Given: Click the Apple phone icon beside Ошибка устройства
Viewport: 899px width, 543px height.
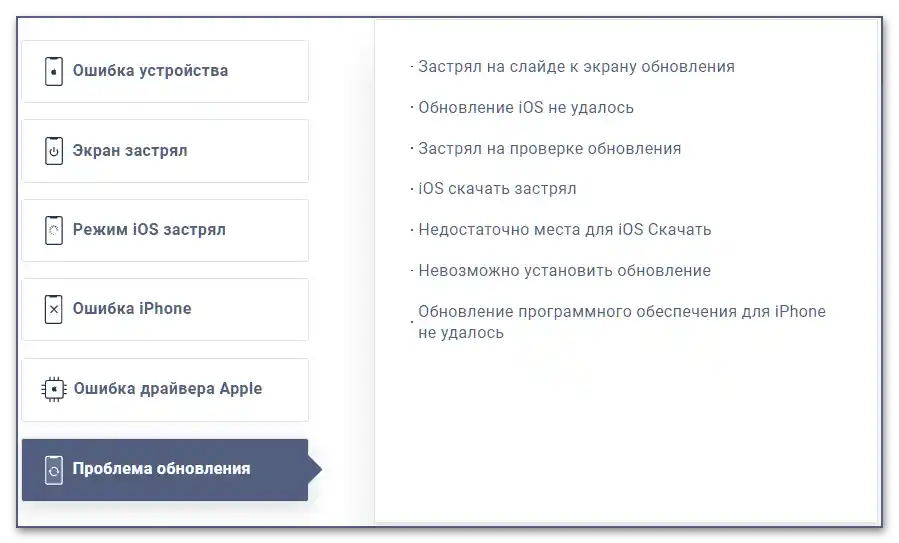Looking at the screenshot, I should click(54, 72).
